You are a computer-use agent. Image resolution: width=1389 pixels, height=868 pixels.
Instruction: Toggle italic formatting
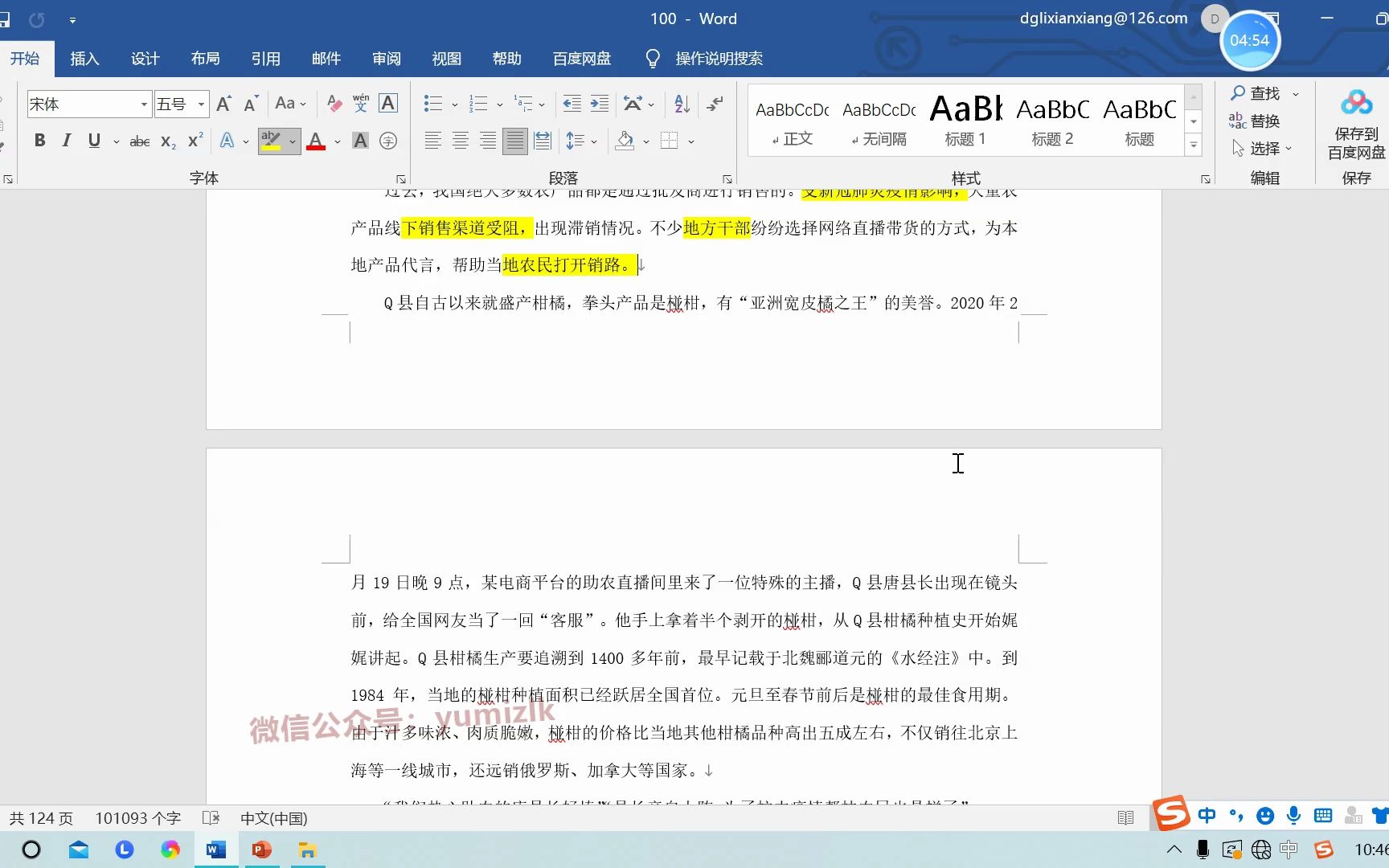(67, 141)
